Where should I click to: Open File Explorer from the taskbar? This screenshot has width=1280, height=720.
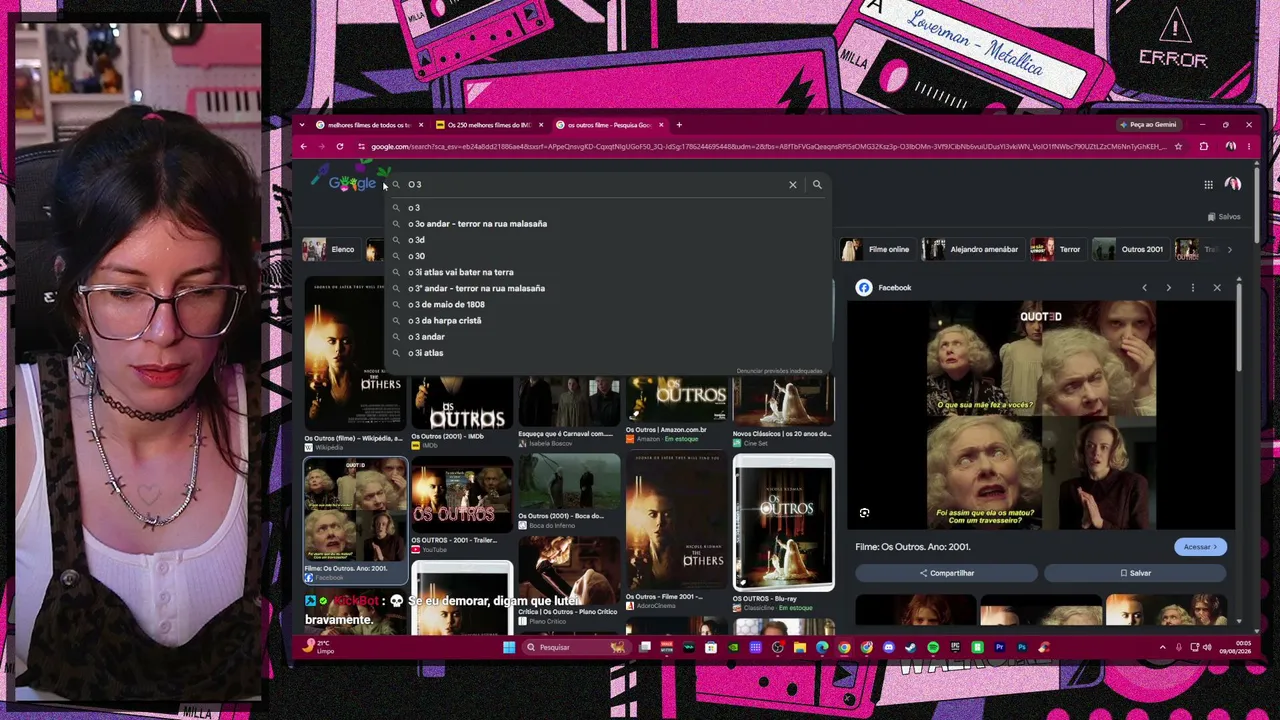(x=800, y=647)
